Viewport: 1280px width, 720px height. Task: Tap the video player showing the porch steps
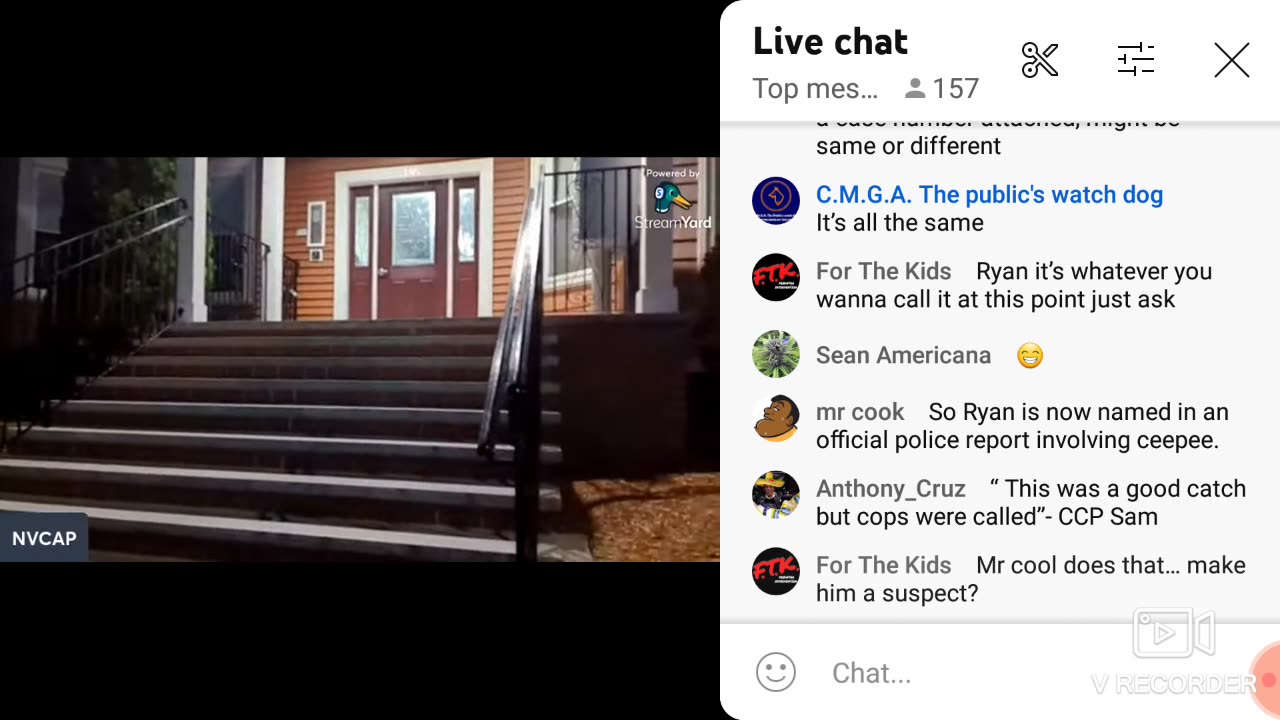click(360, 359)
